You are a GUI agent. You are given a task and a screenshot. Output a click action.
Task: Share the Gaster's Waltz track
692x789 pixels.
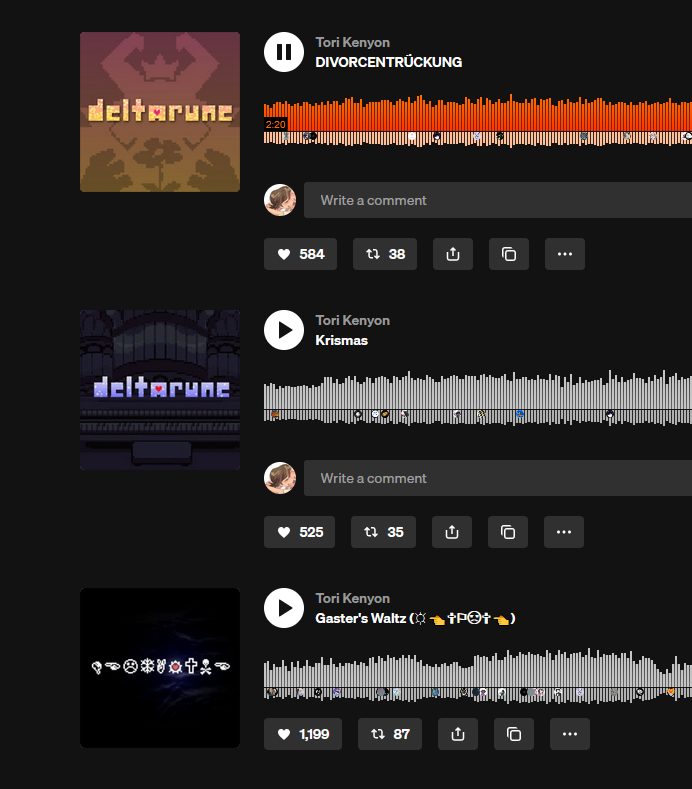point(458,734)
